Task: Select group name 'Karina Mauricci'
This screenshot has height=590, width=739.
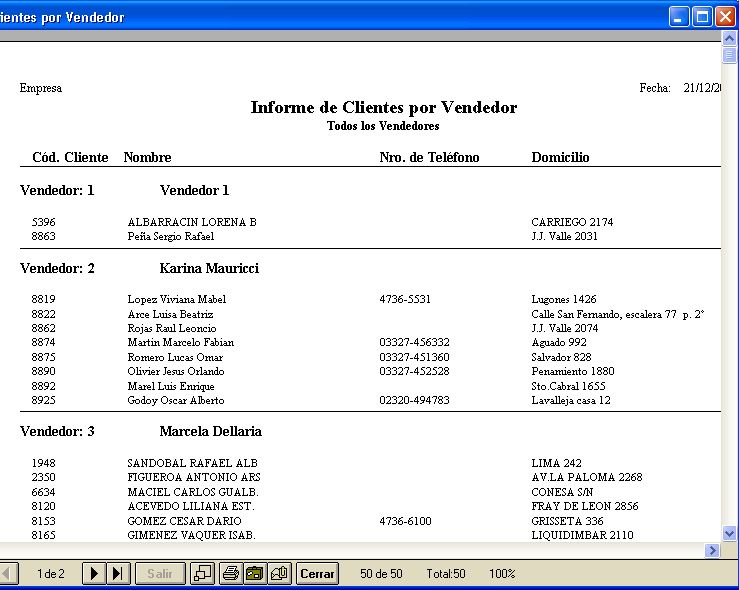Action: pyautogui.click(x=209, y=269)
